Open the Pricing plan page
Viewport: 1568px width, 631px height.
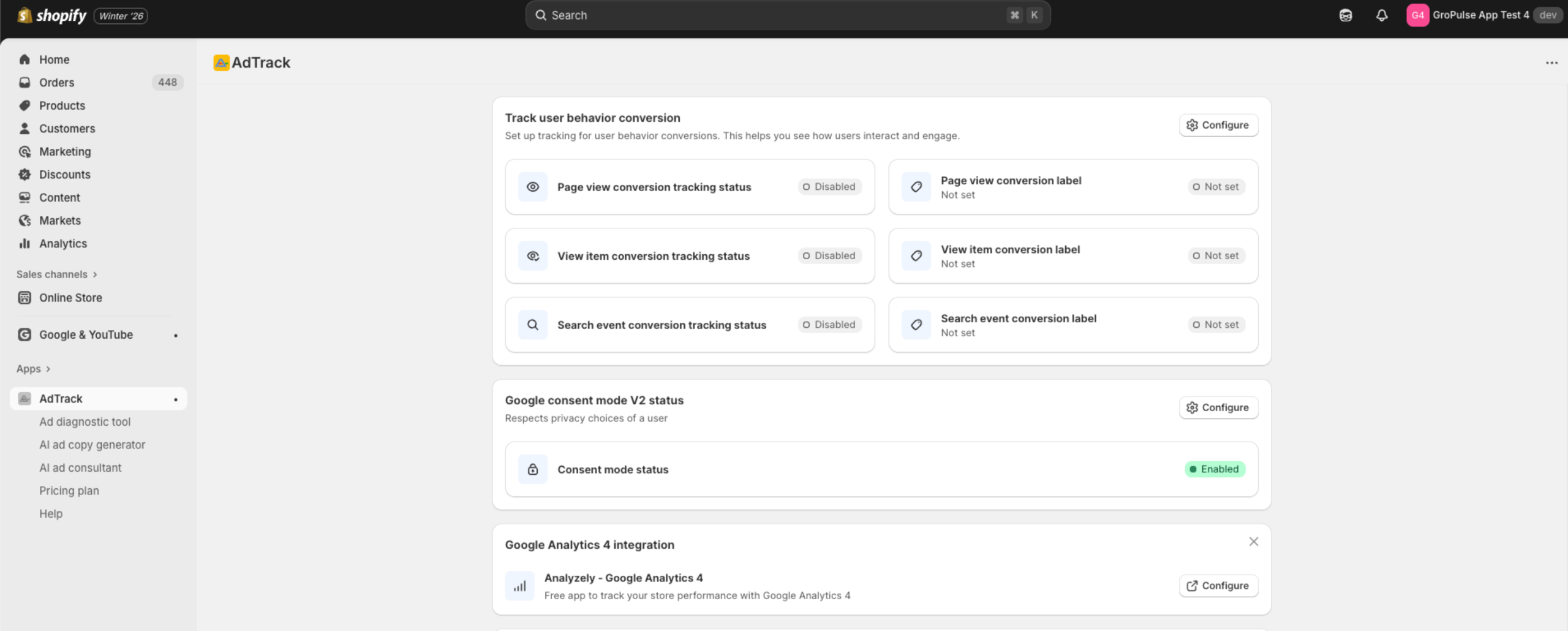click(x=69, y=490)
